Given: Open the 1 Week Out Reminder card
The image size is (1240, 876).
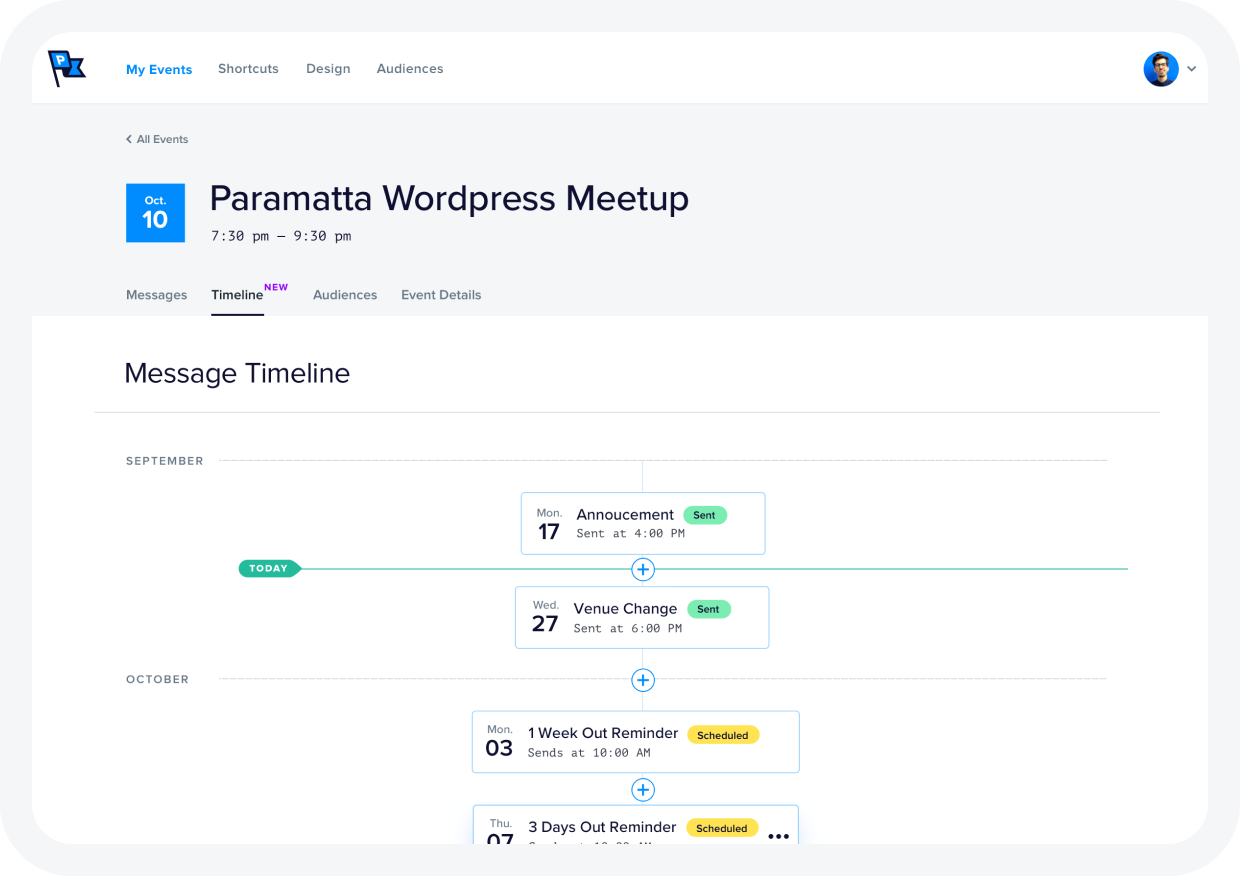Looking at the screenshot, I should click(x=636, y=742).
